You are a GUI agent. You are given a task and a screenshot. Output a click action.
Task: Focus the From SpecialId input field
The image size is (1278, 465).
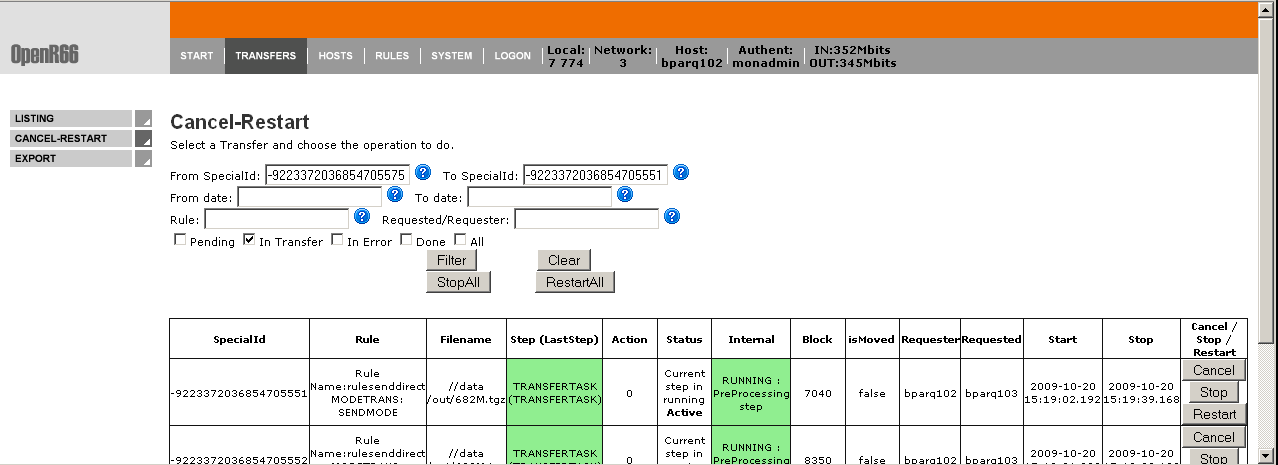(x=337, y=174)
